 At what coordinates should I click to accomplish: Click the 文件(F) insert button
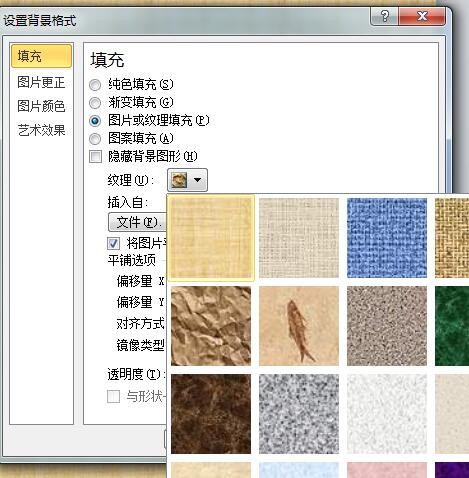tap(137, 222)
